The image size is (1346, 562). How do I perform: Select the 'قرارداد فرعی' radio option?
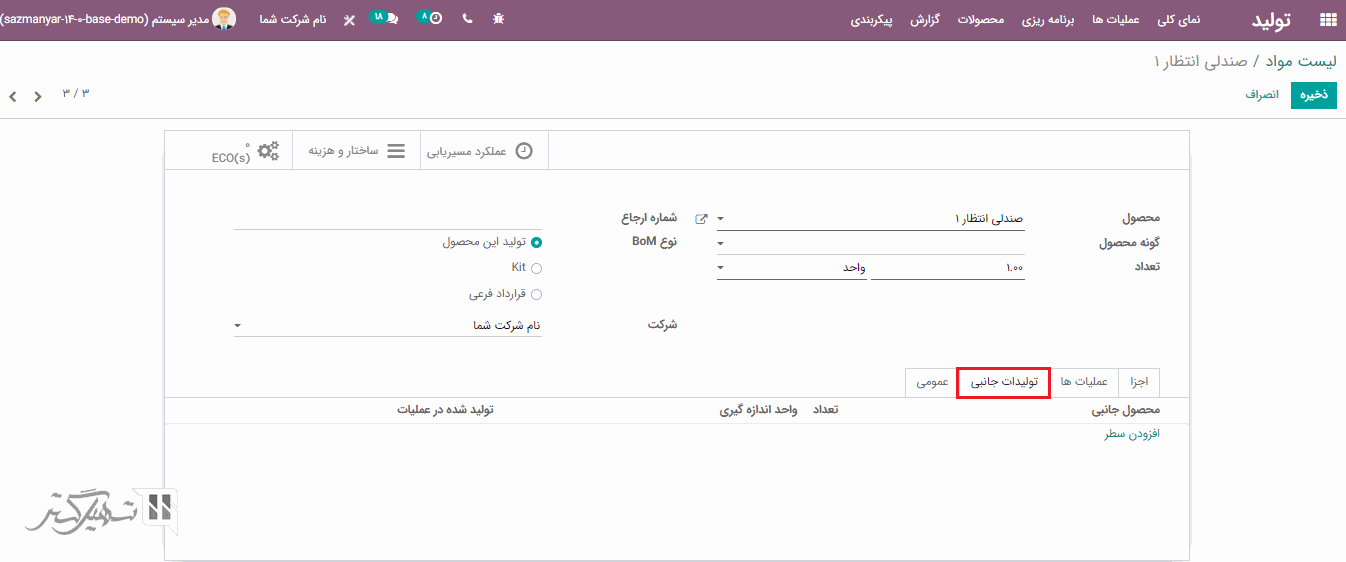click(537, 294)
